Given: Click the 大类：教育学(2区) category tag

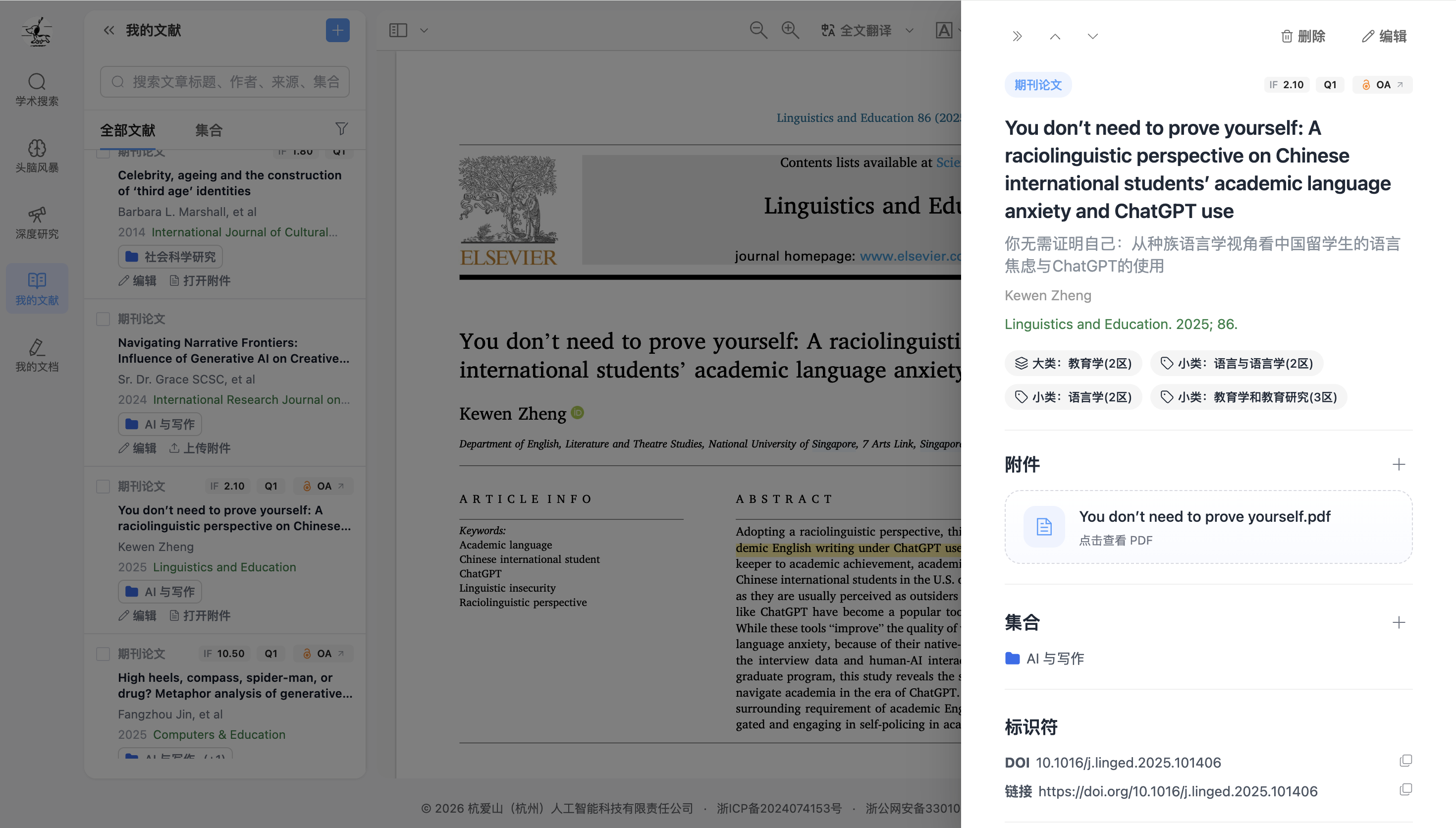Looking at the screenshot, I should [x=1073, y=363].
